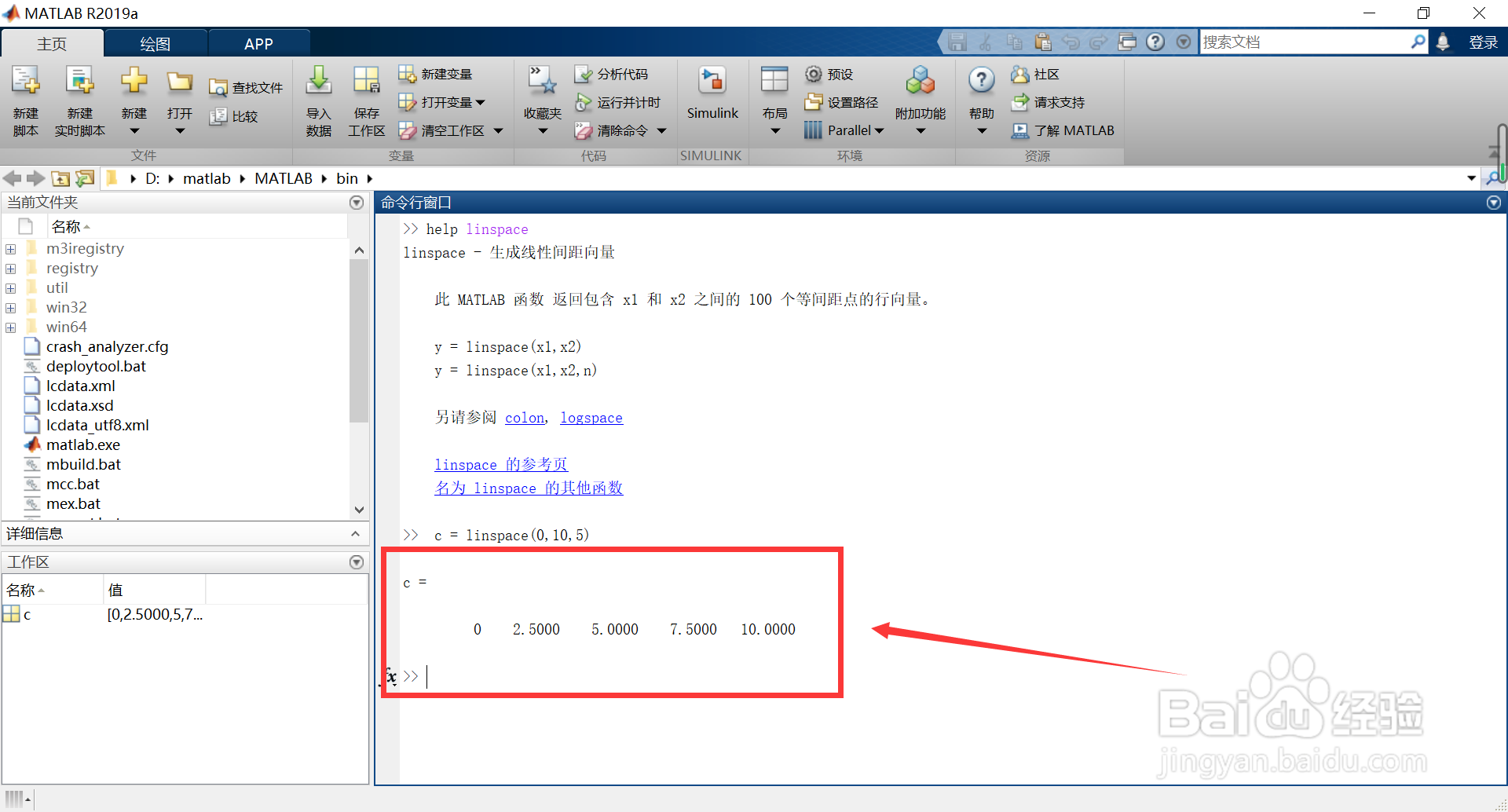Image resolution: width=1508 pixels, height=812 pixels.
Task: Click the 收藏夹 (Favorites) star icon
Action: (542, 80)
